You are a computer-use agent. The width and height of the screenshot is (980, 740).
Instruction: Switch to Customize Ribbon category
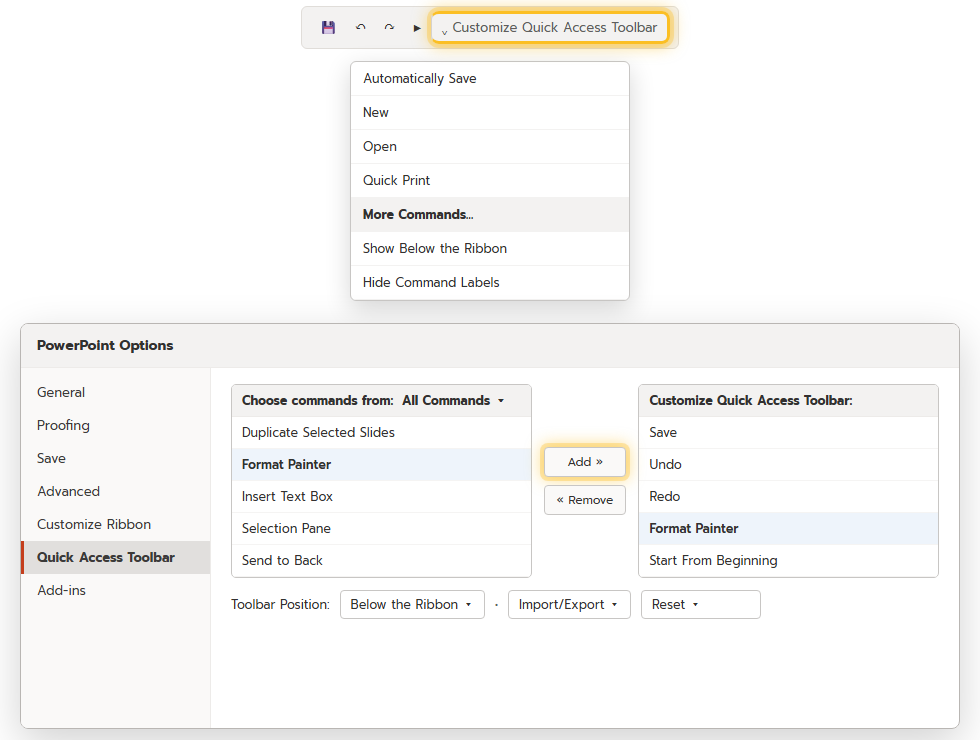tap(116, 524)
